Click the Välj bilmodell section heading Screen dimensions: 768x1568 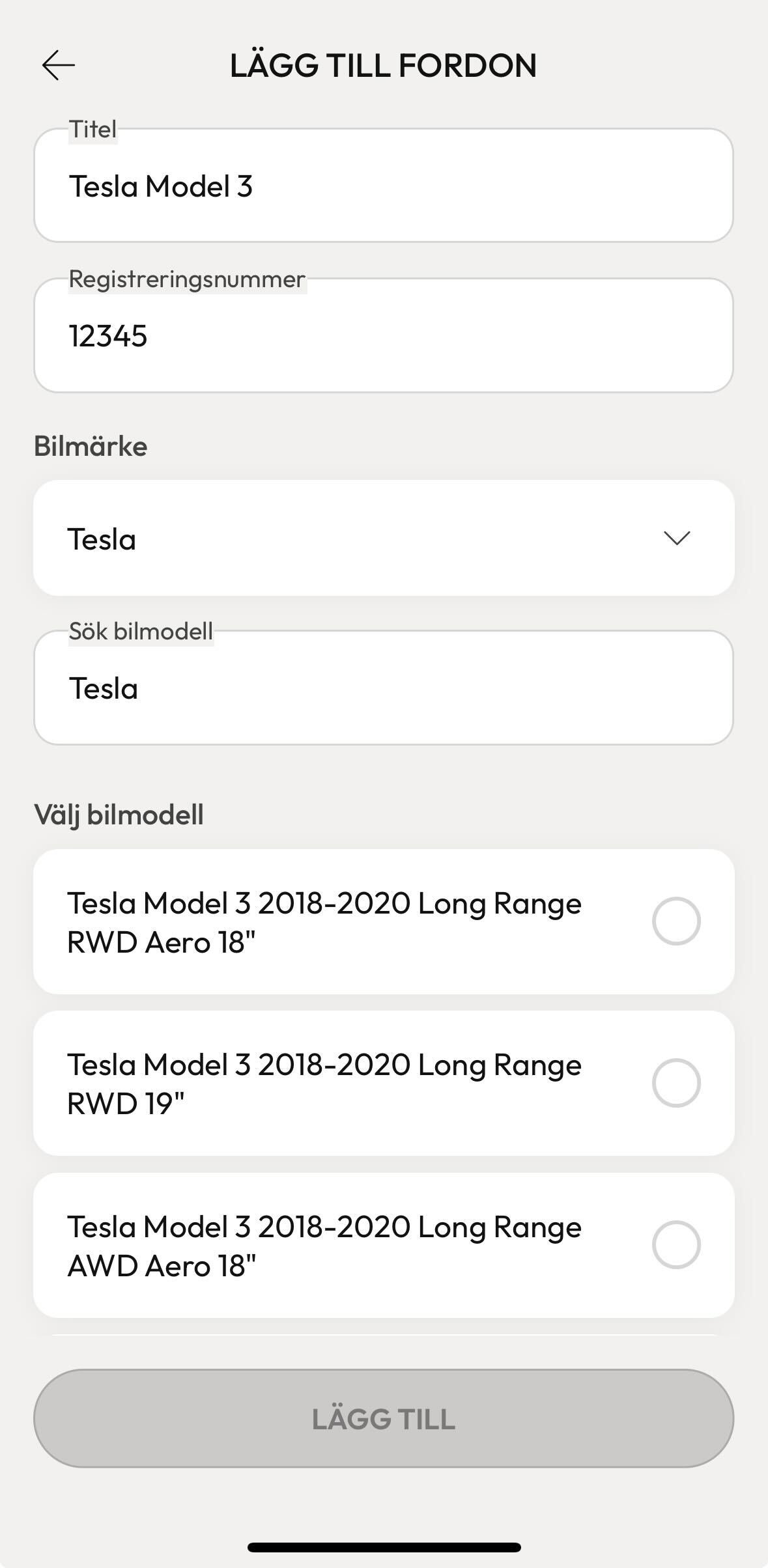click(119, 815)
